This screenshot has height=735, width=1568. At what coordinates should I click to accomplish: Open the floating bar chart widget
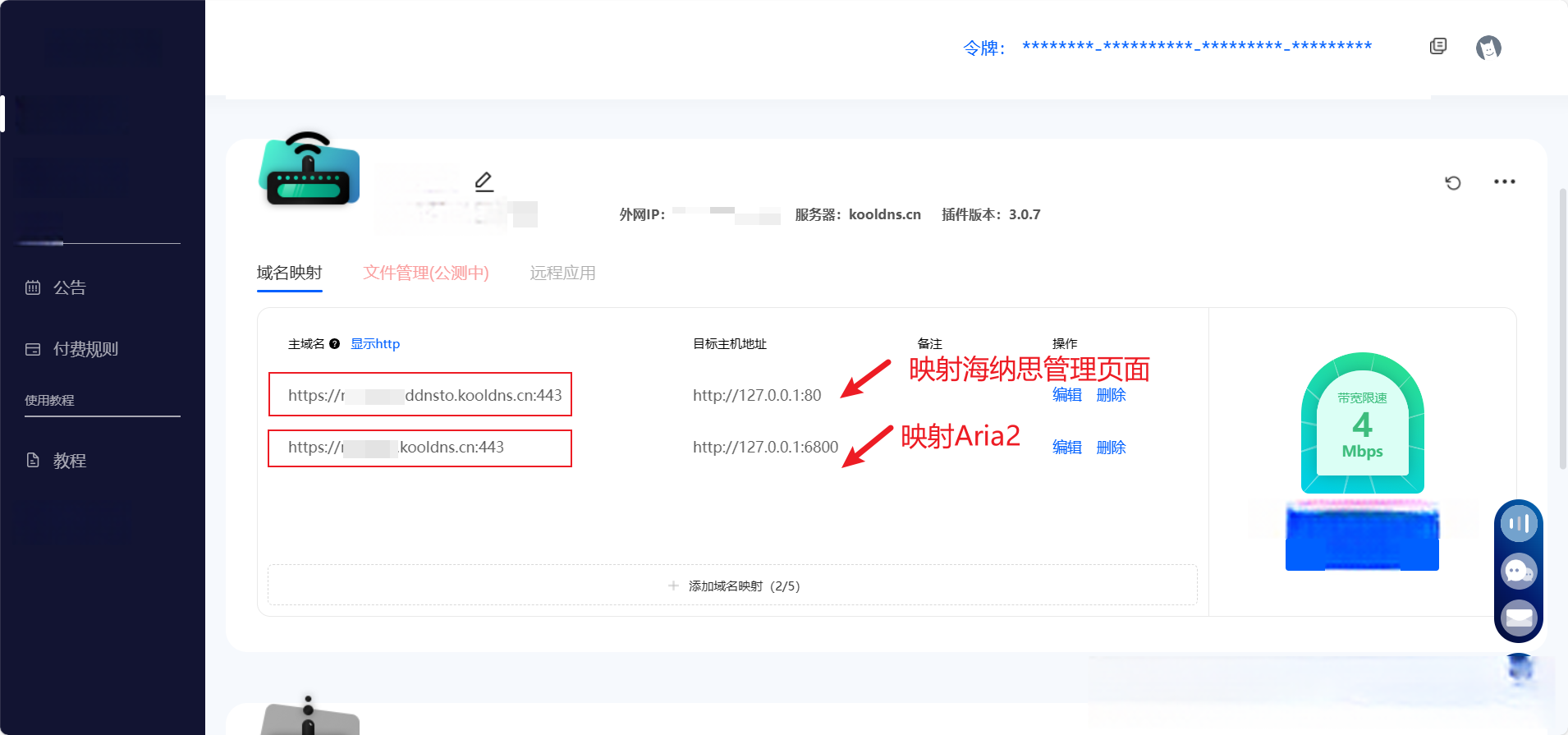[x=1519, y=524]
